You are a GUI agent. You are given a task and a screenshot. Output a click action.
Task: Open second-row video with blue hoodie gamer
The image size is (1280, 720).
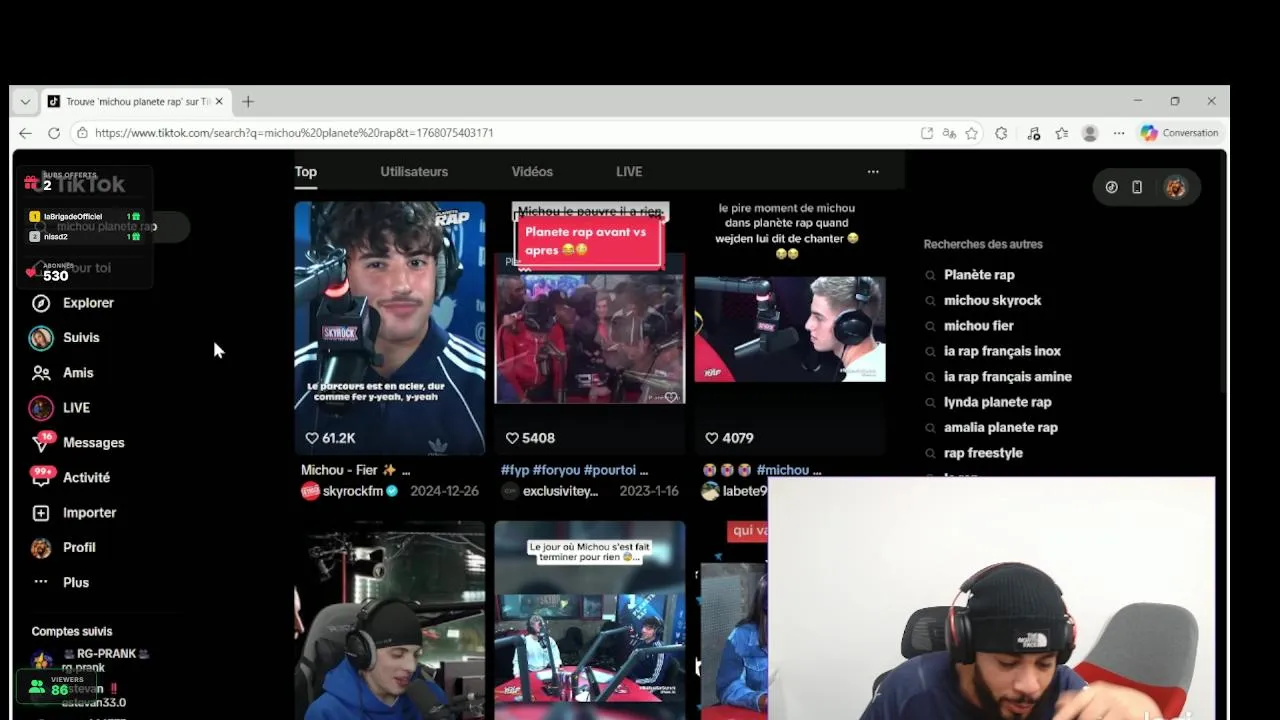tap(390, 620)
